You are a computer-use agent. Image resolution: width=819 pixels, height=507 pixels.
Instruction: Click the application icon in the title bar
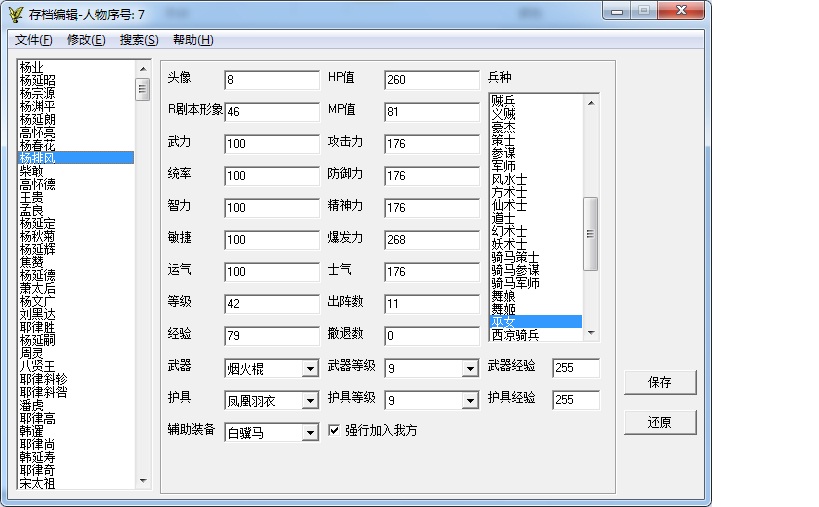click(x=16, y=14)
